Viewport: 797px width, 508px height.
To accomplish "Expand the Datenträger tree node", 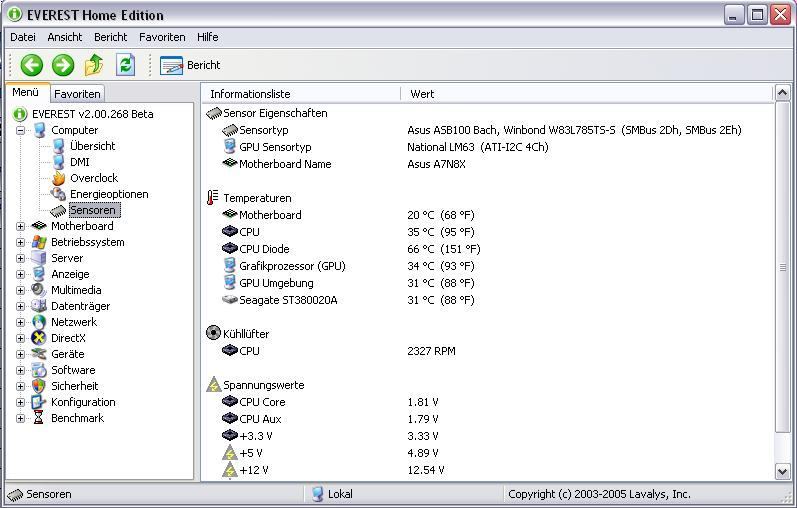I will click(x=20, y=306).
